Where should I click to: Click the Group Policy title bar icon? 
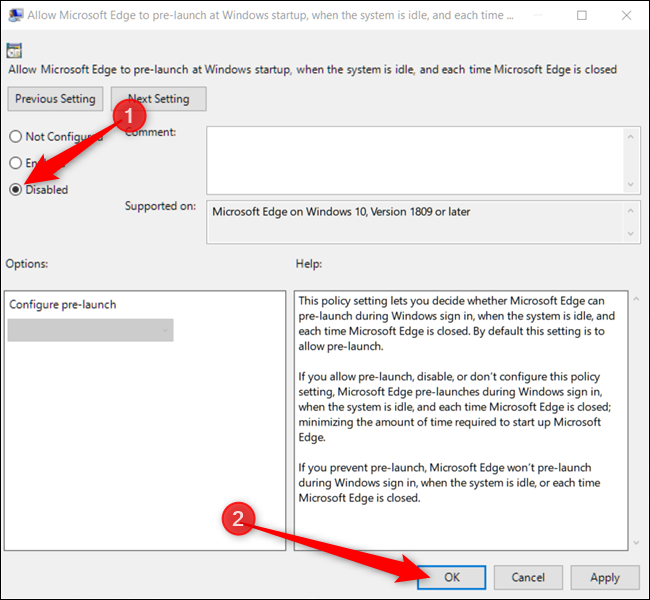[x=16, y=15]
